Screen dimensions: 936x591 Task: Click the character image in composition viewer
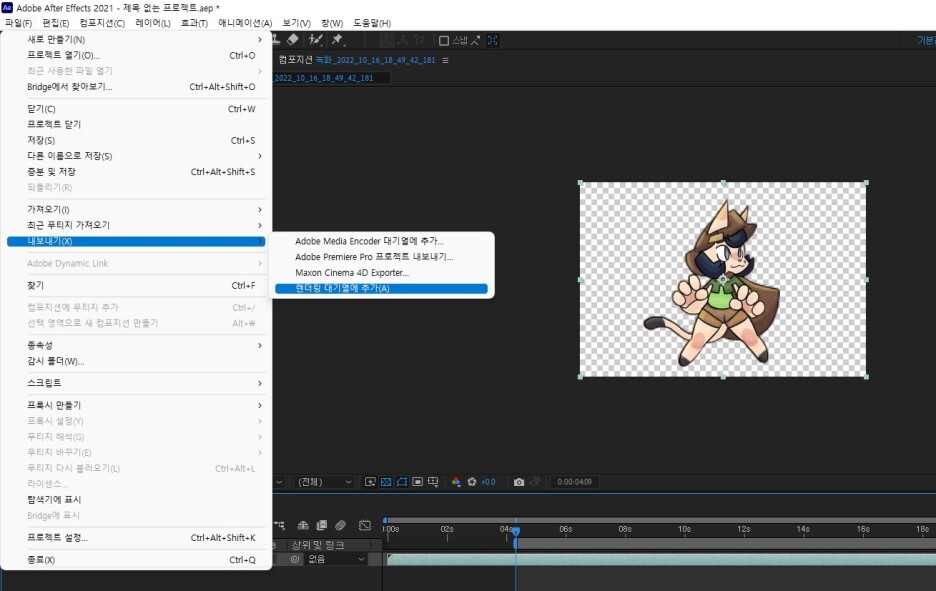point(712,285)
